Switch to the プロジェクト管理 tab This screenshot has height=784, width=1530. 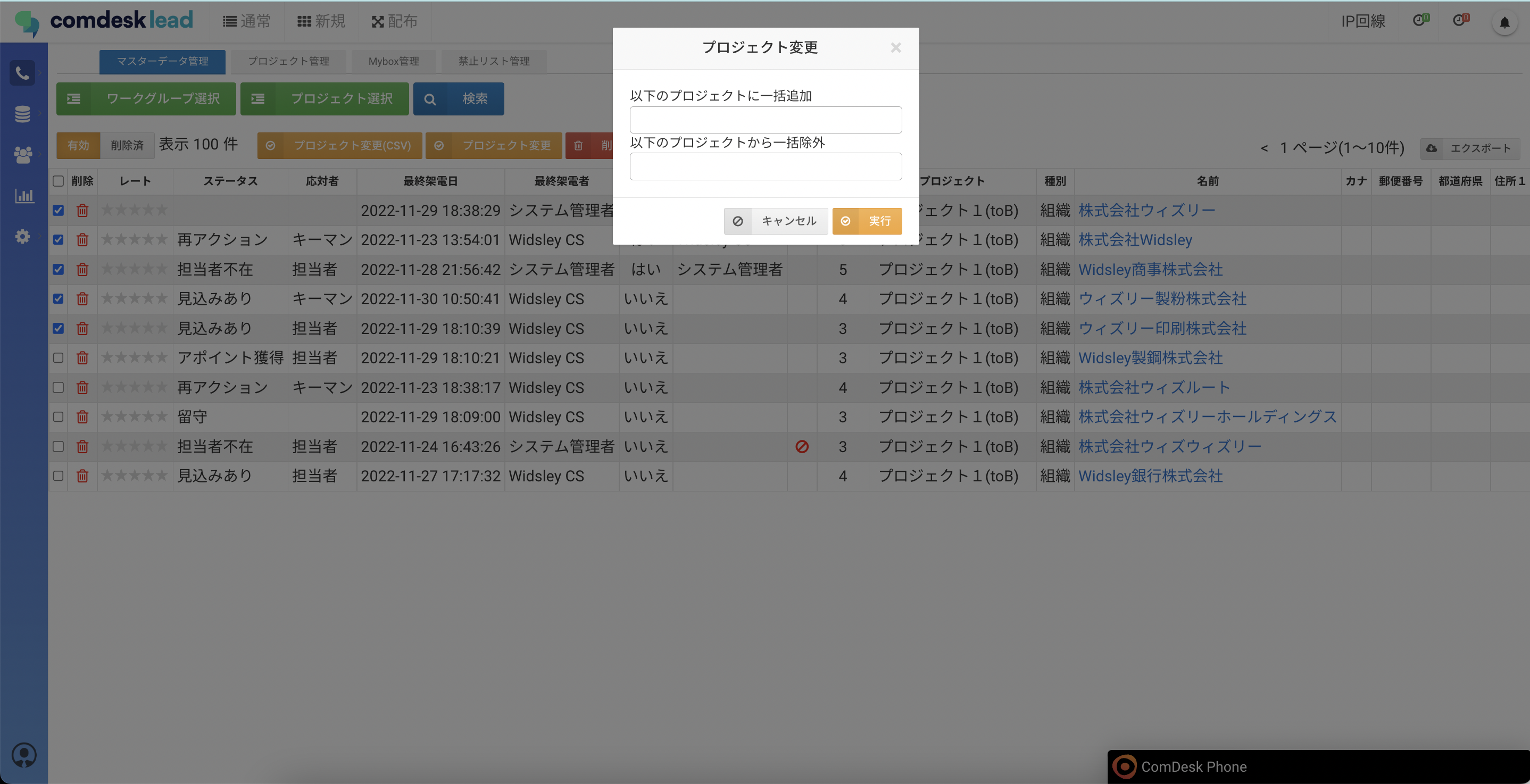click(288, 61)
